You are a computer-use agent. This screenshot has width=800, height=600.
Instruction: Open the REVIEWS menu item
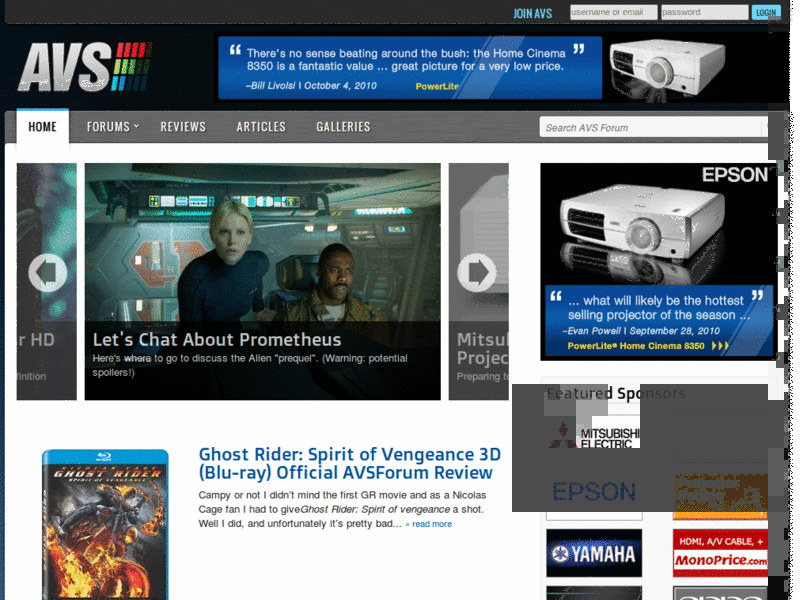click(183, 127)
